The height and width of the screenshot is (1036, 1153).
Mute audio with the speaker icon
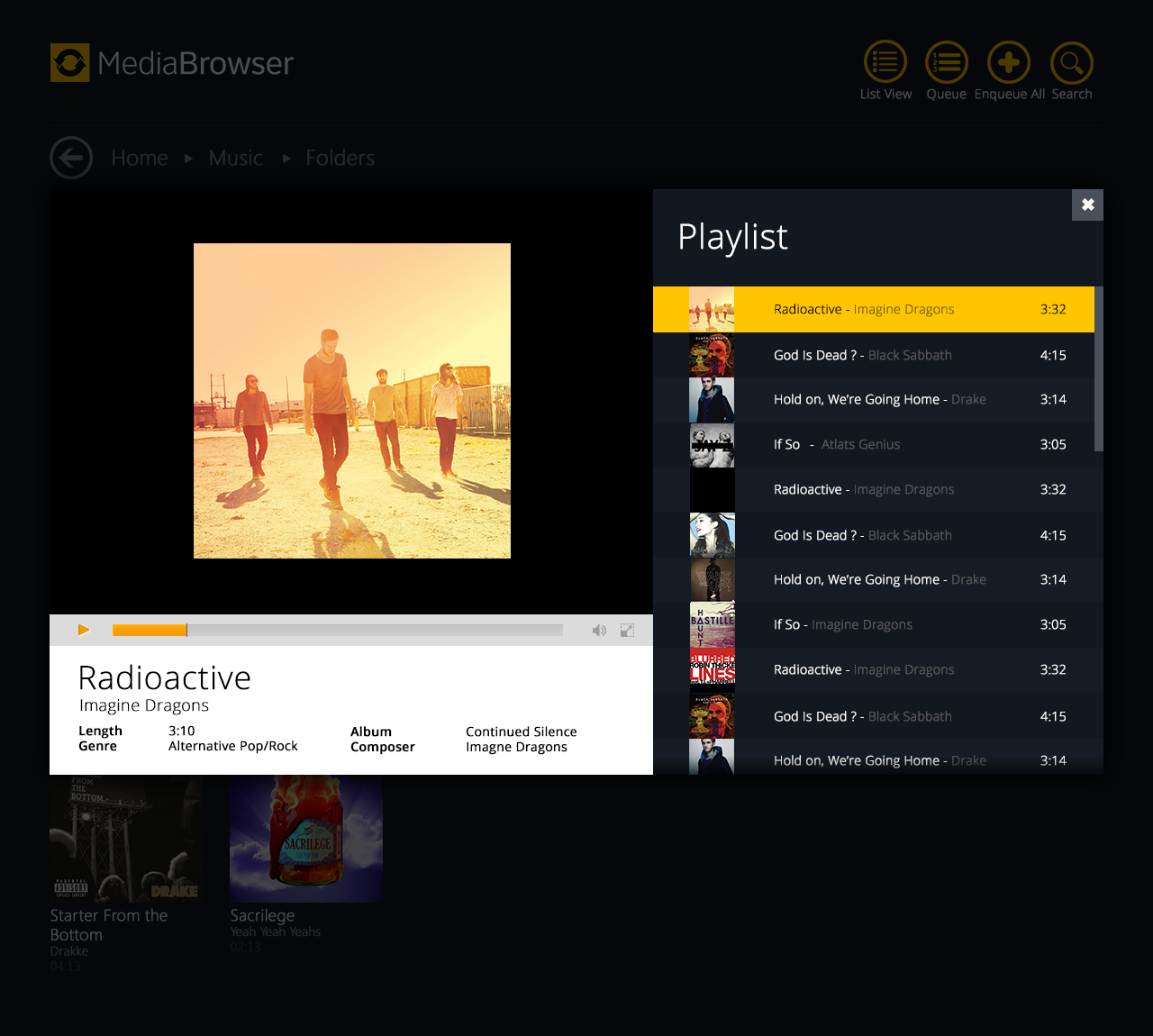click(x=599, y=631)
